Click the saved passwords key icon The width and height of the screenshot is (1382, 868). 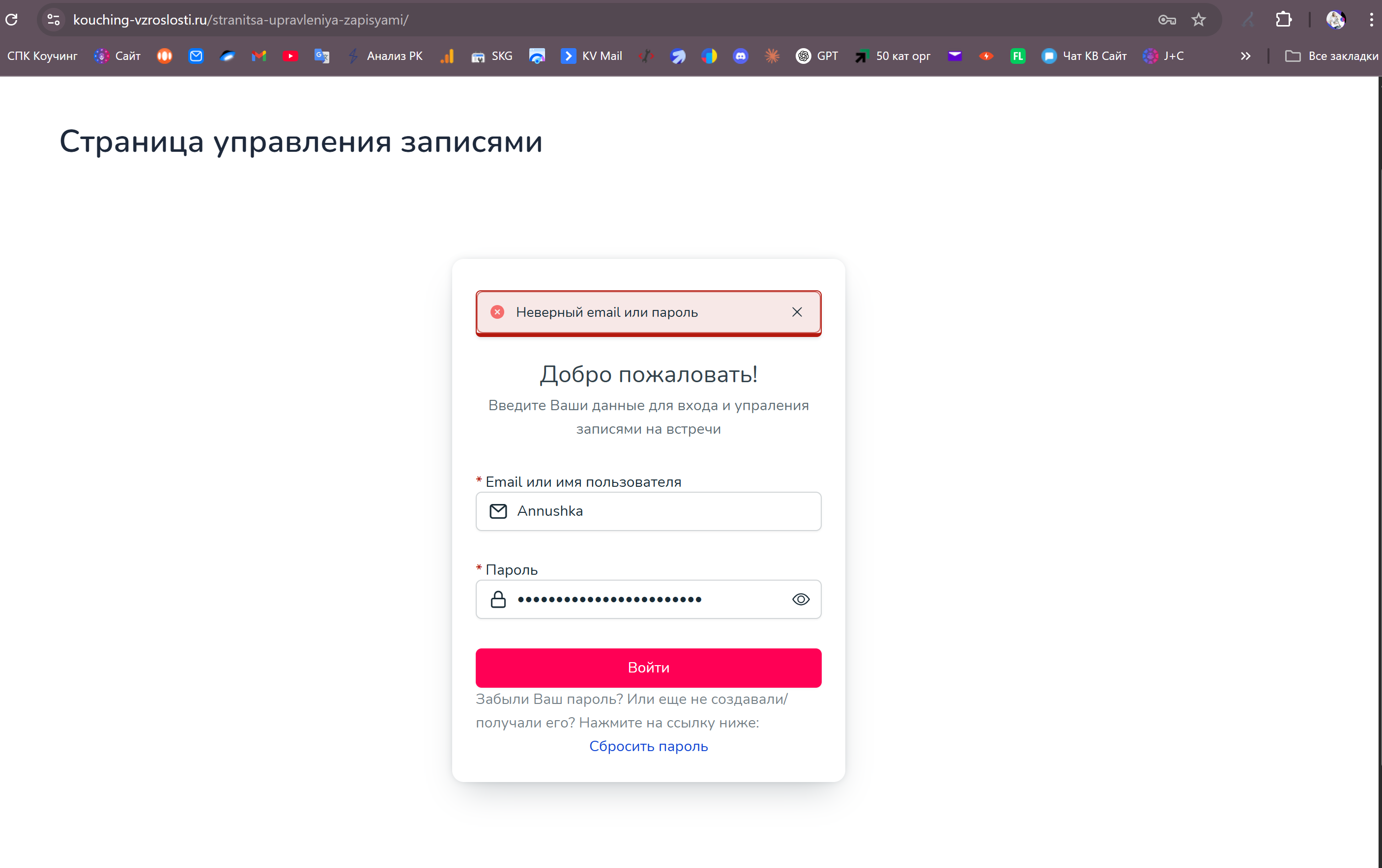(x=1167, y=20)
